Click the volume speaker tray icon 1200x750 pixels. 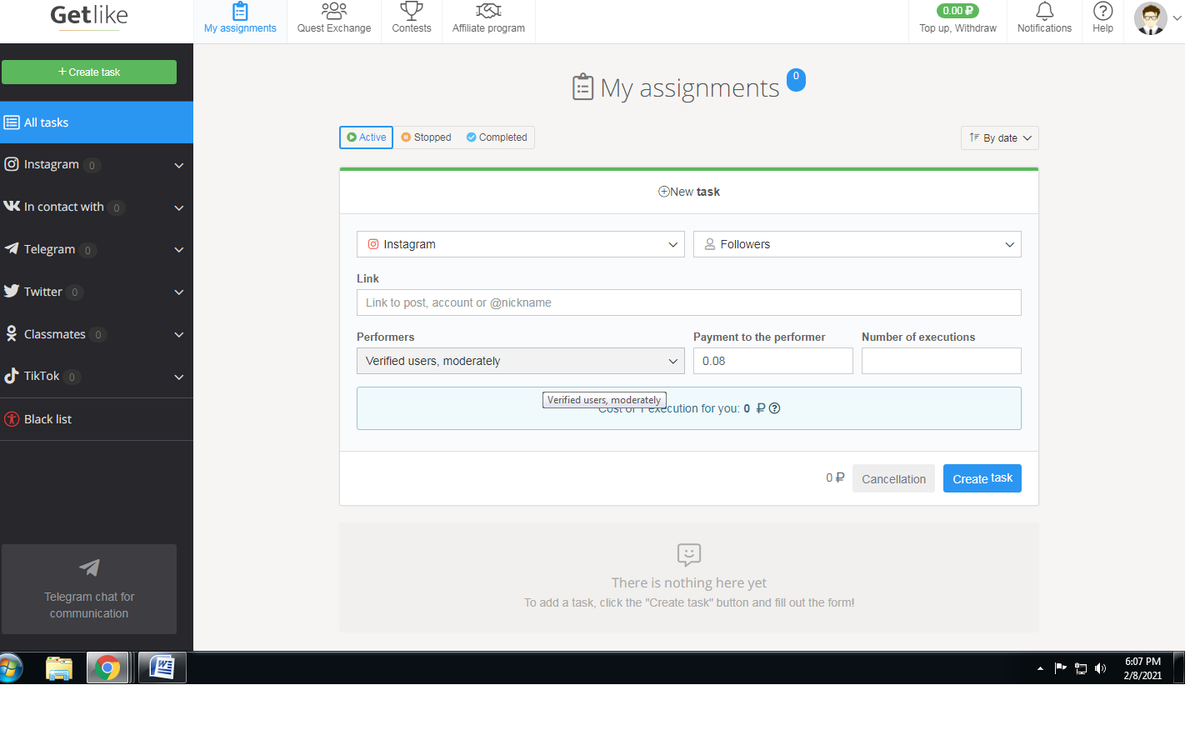[x=1101, y=669]
